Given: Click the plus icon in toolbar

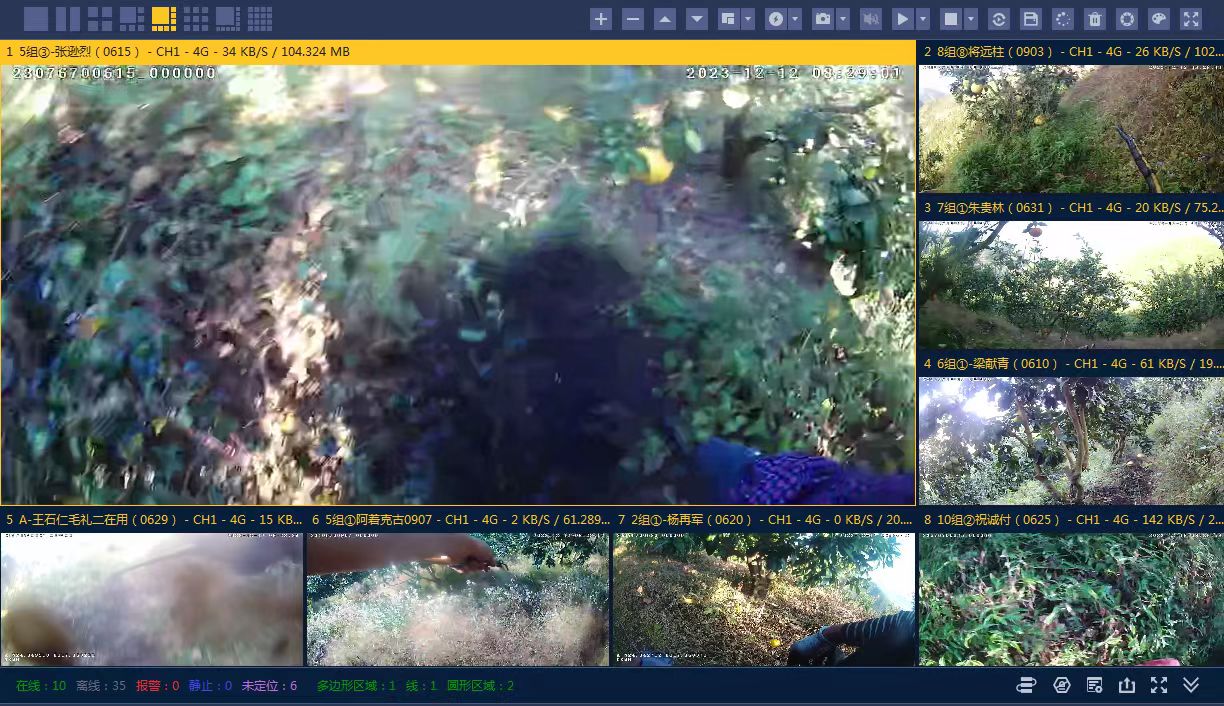Looking at the screenshot, I should click(601, 19).
